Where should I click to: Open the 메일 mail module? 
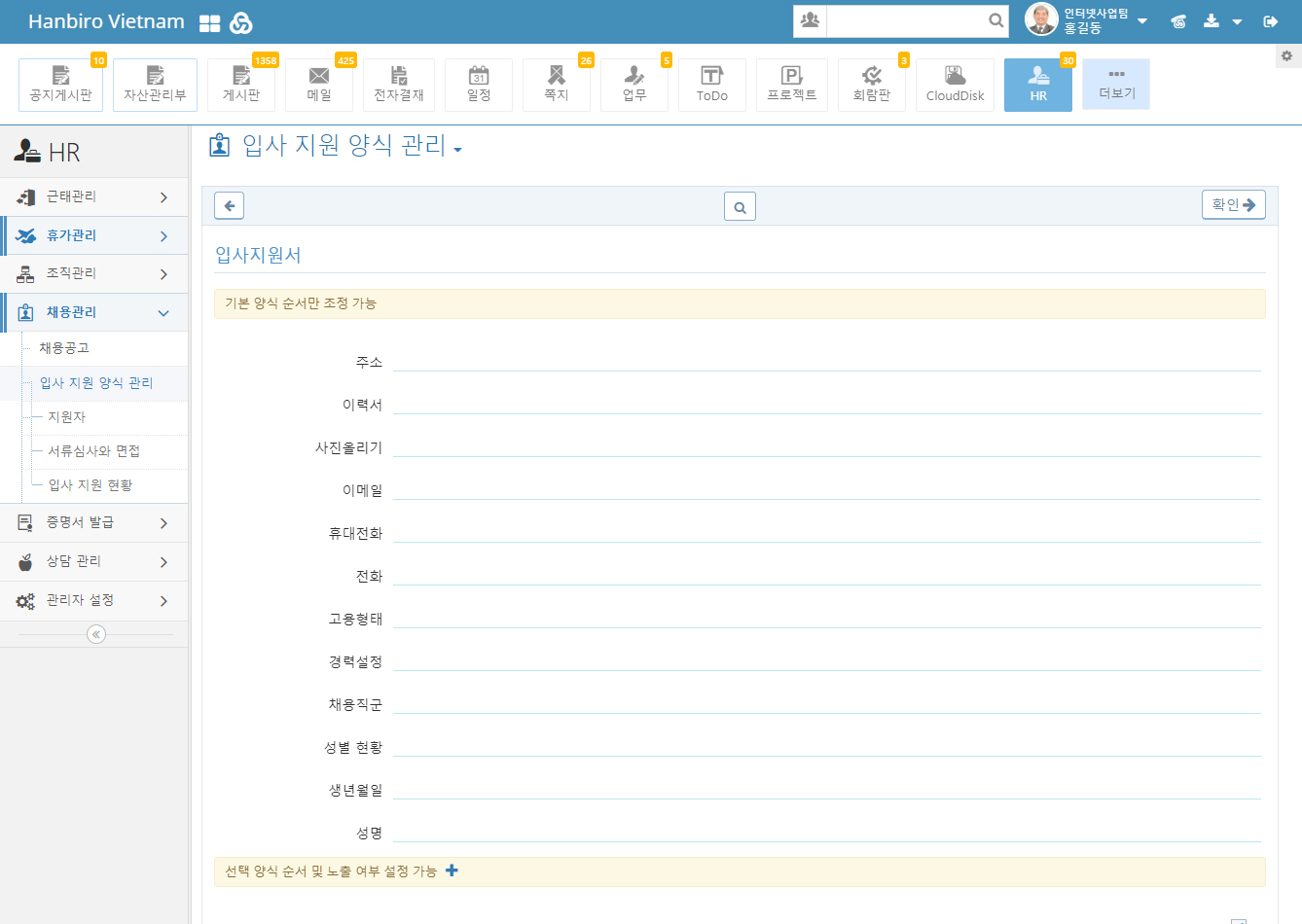point(319,85)
